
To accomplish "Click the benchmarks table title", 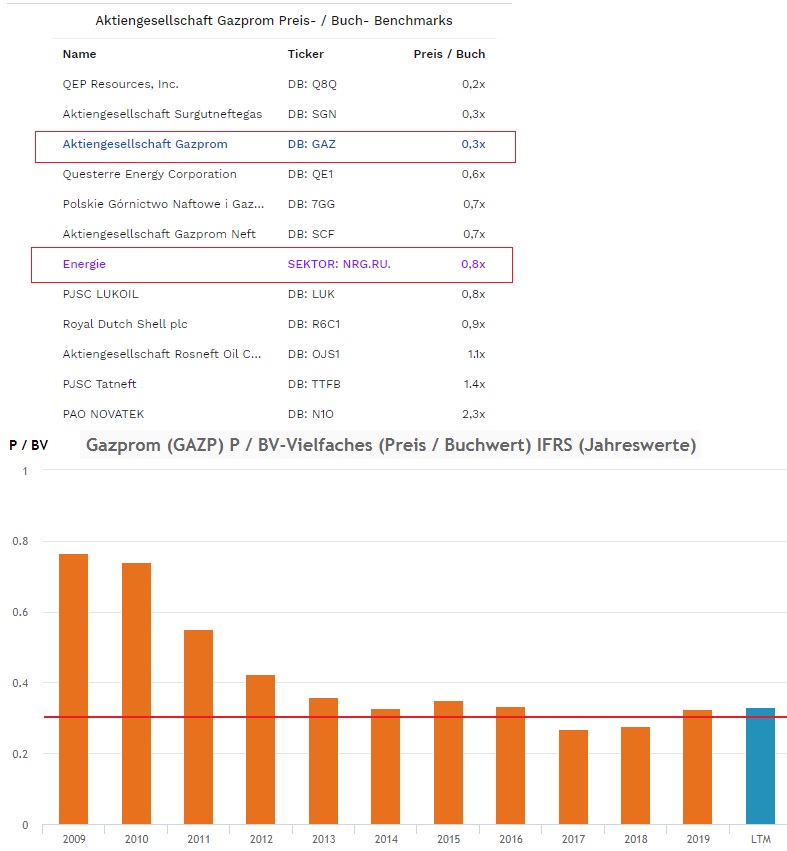I will coord(274,21).
